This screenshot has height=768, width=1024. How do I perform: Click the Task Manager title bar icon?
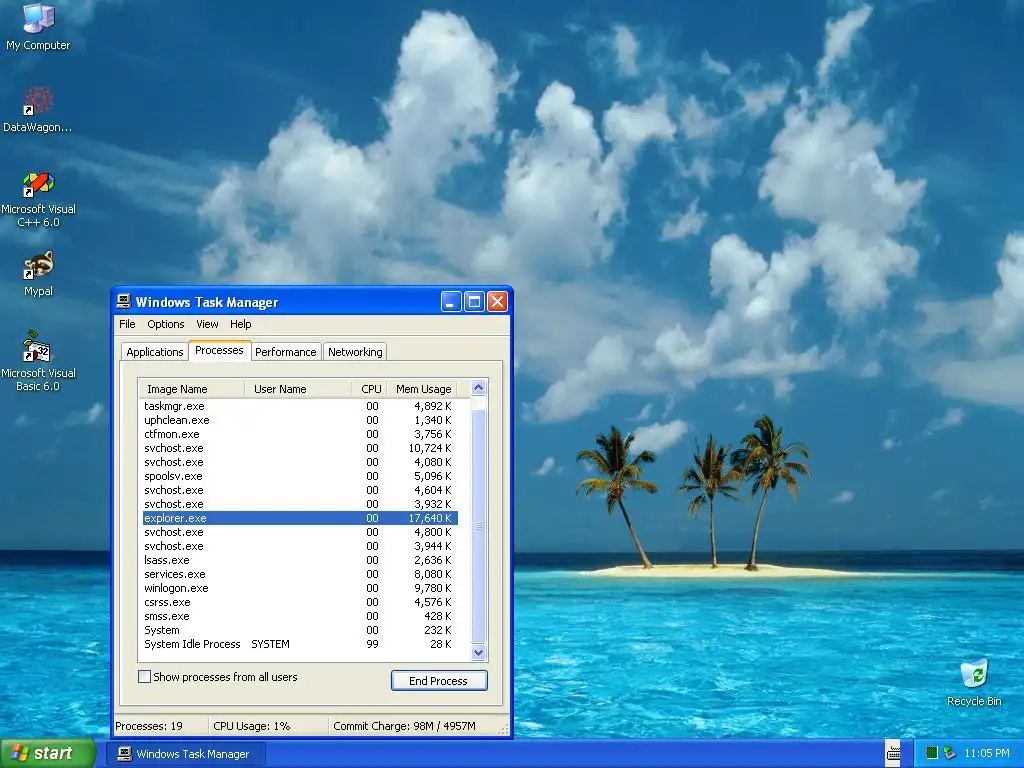tap(123, 301)
